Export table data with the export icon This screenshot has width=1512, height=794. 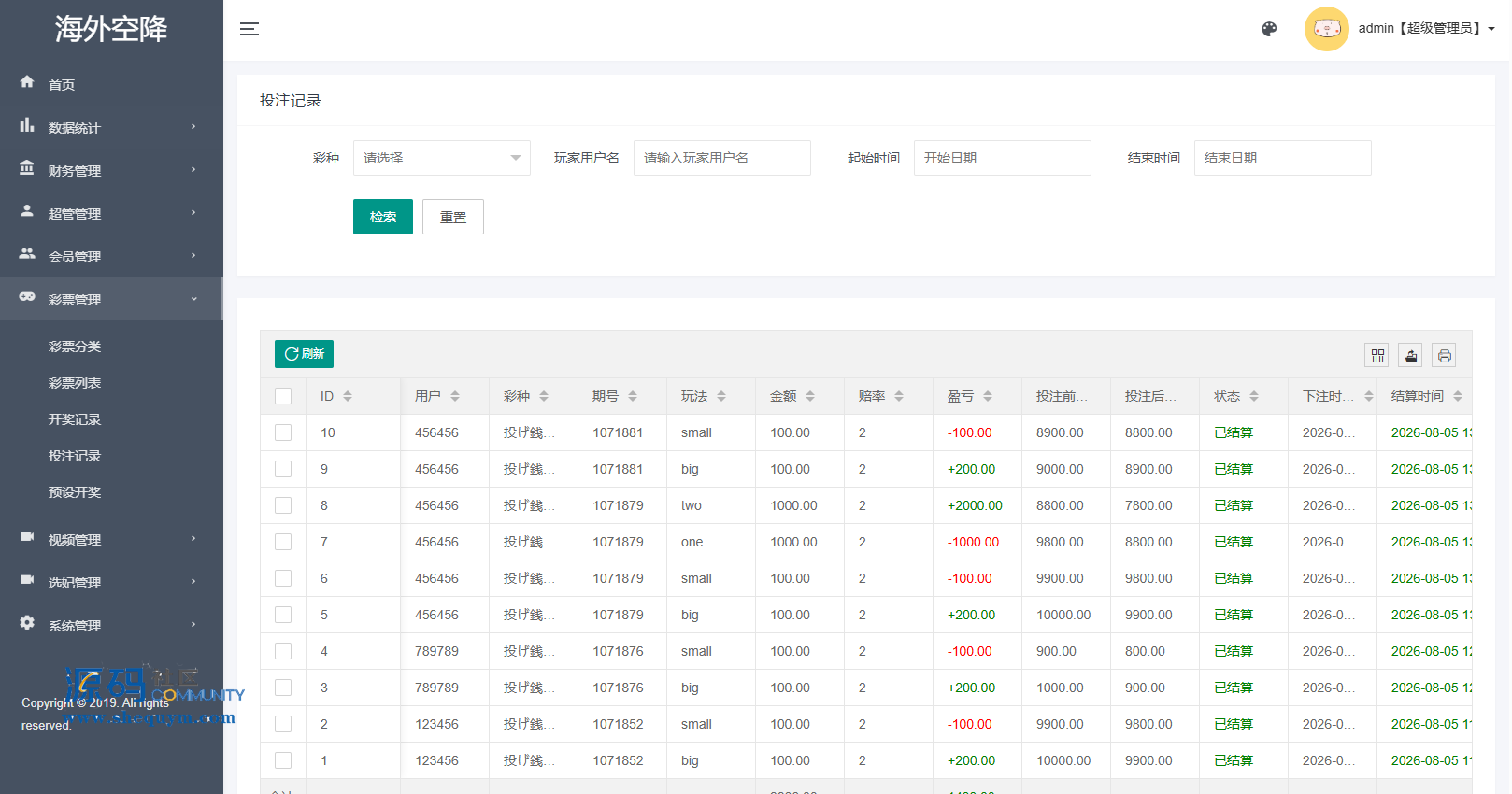point(1411,355)
